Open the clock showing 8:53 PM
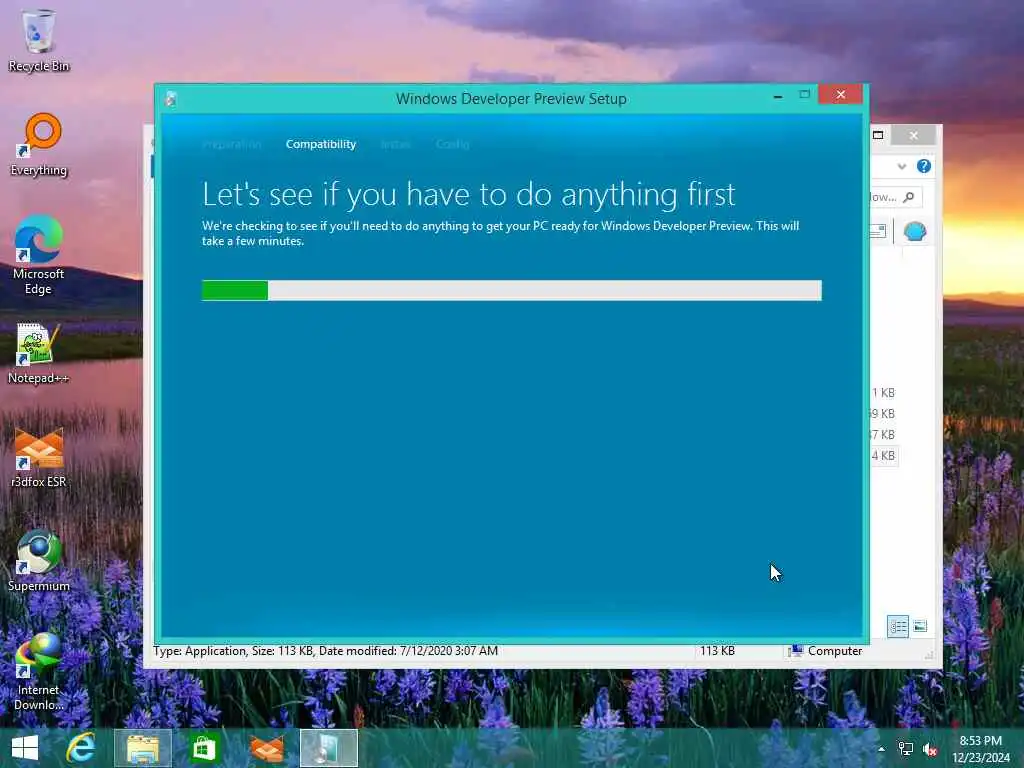The height and width of the screenshot is (768, 1024). 981,748
